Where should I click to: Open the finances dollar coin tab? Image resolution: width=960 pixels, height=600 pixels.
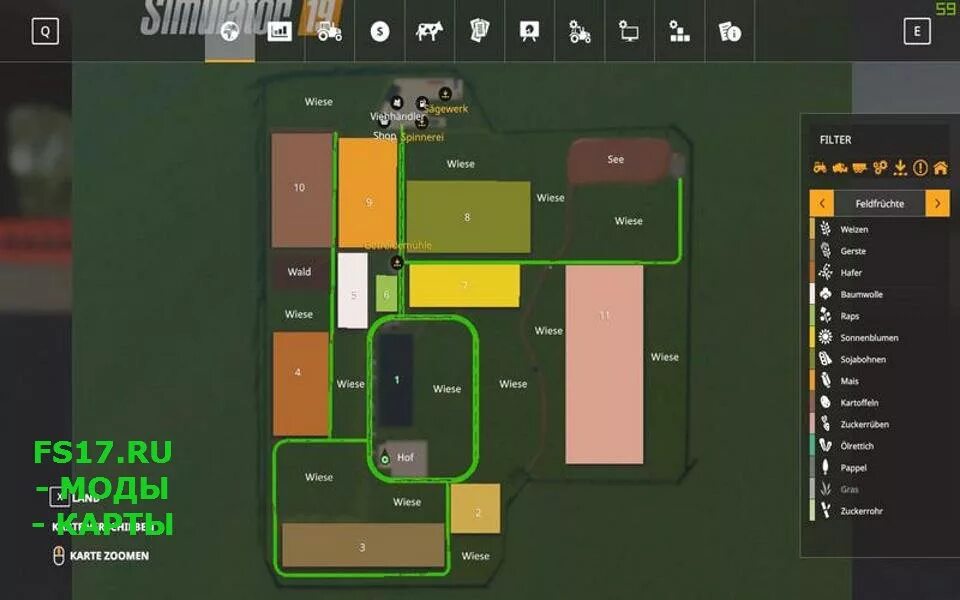point(380,31)
